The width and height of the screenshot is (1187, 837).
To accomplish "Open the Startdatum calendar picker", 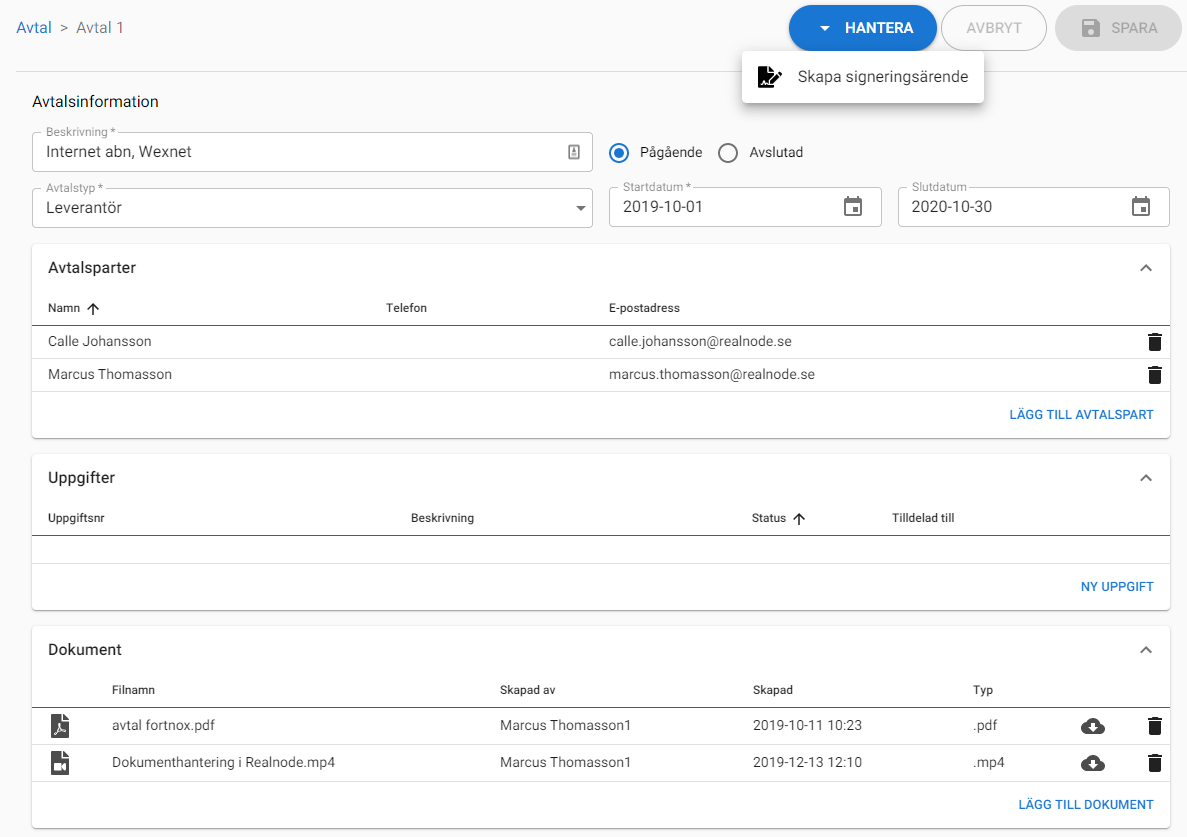I will (x=852, y=207).
